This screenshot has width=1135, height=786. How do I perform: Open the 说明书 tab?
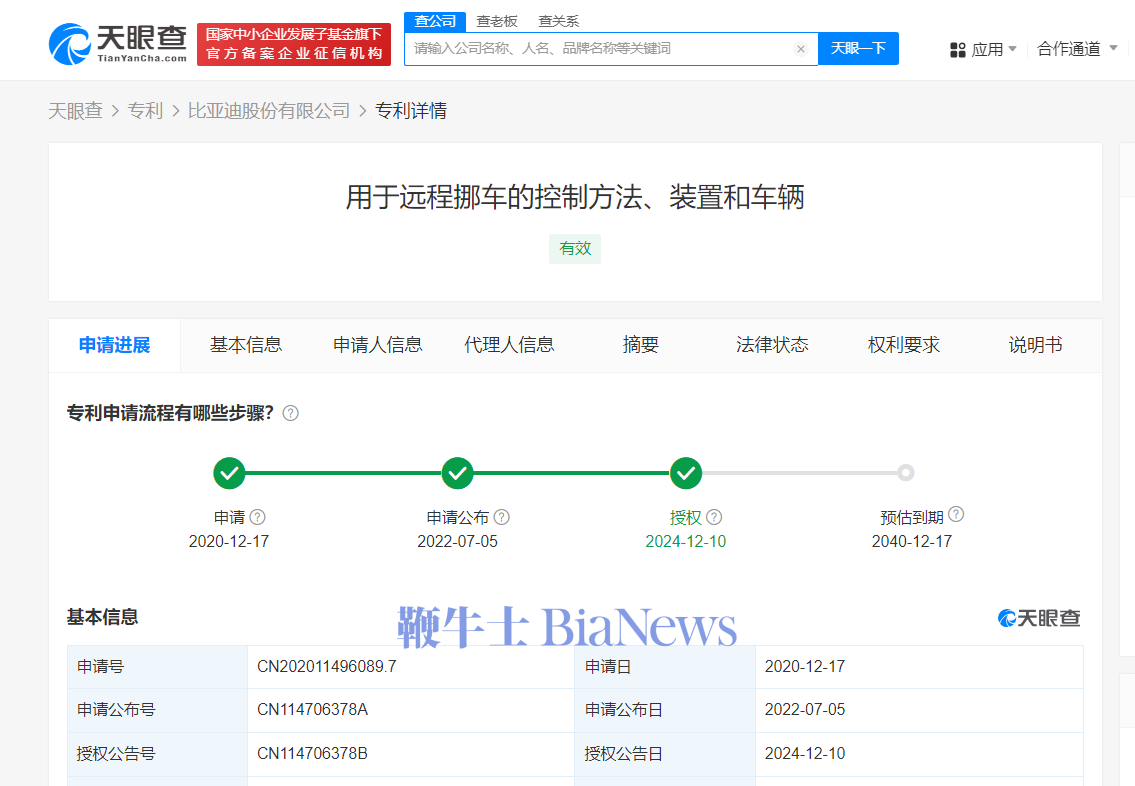pyautogui.click(x=1036, y=345)
